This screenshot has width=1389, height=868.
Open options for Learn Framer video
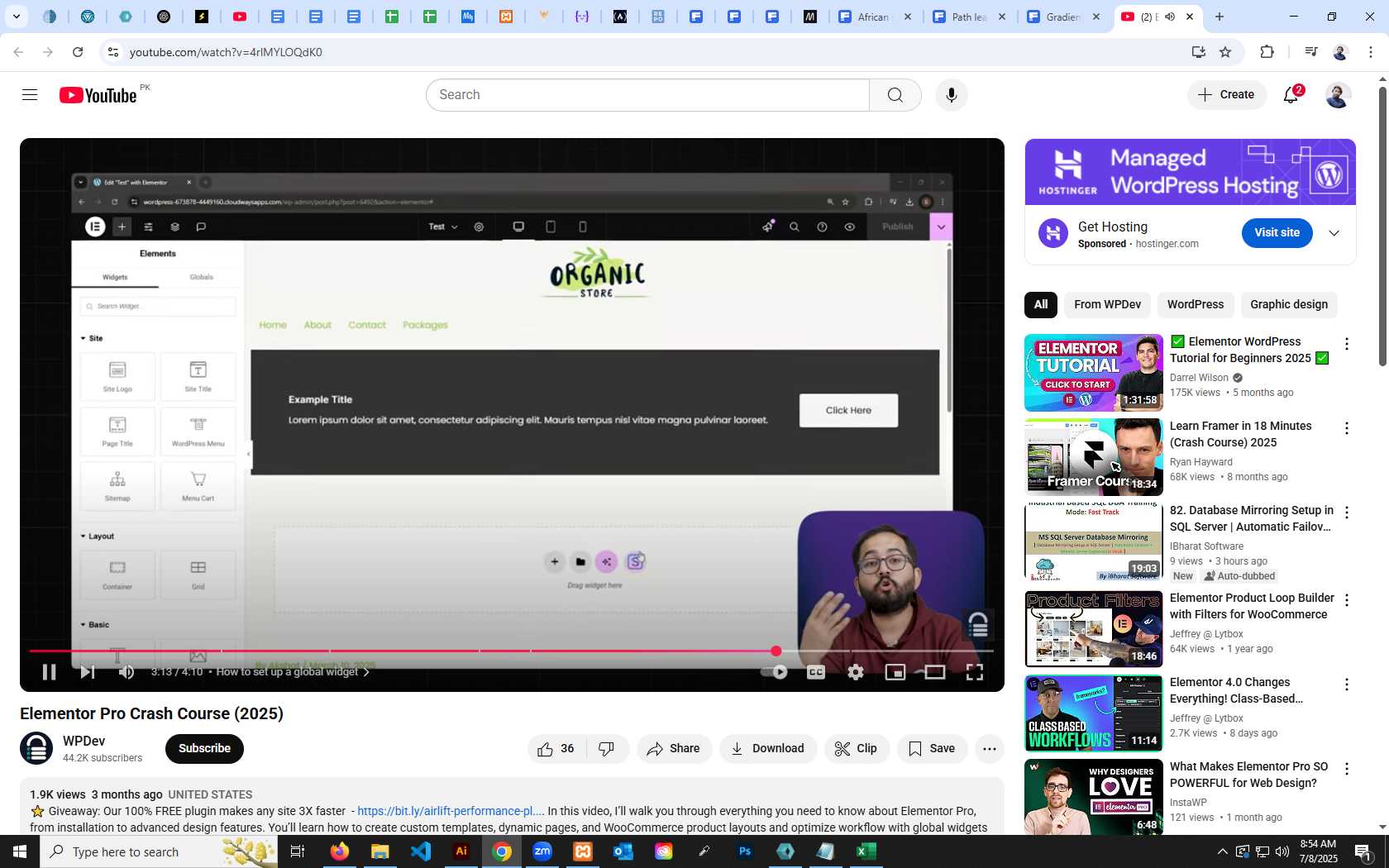[1347, 428]
